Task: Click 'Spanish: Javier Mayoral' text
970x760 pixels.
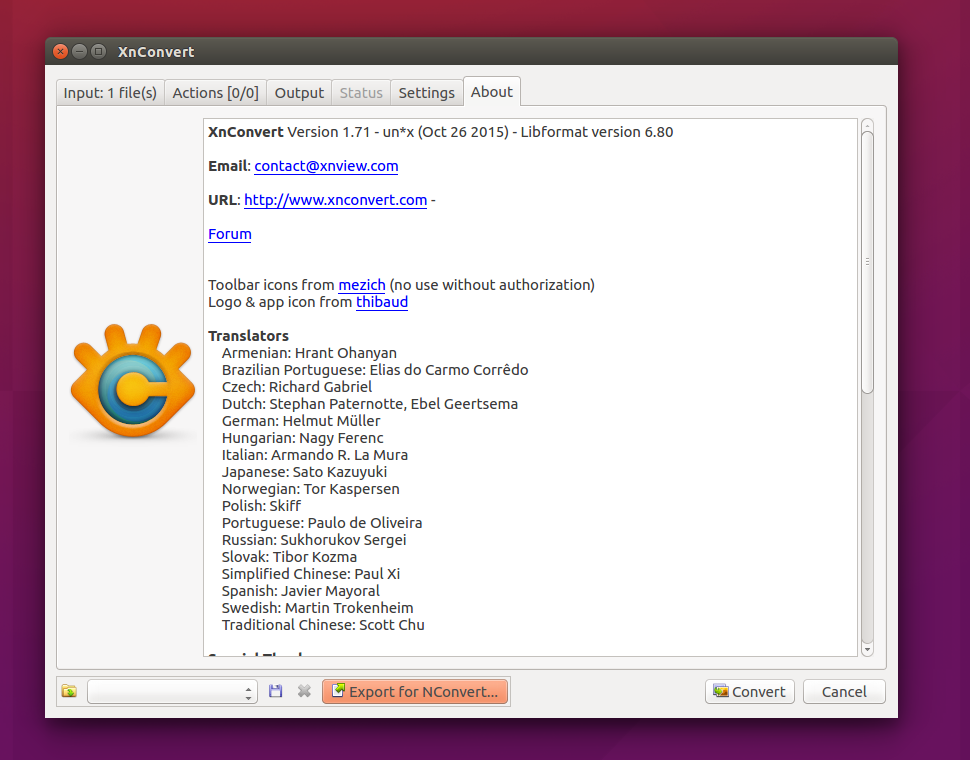Action: (301, 591)
